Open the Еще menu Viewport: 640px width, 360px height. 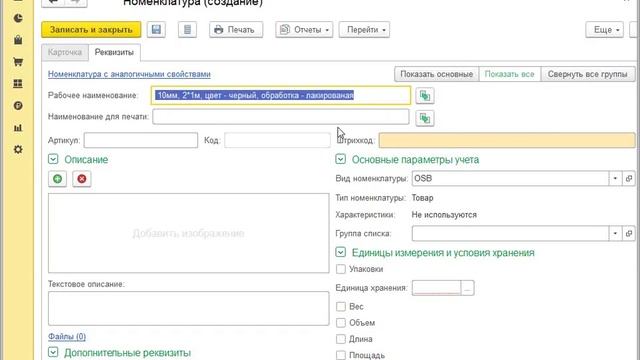[x=604, y=30]
